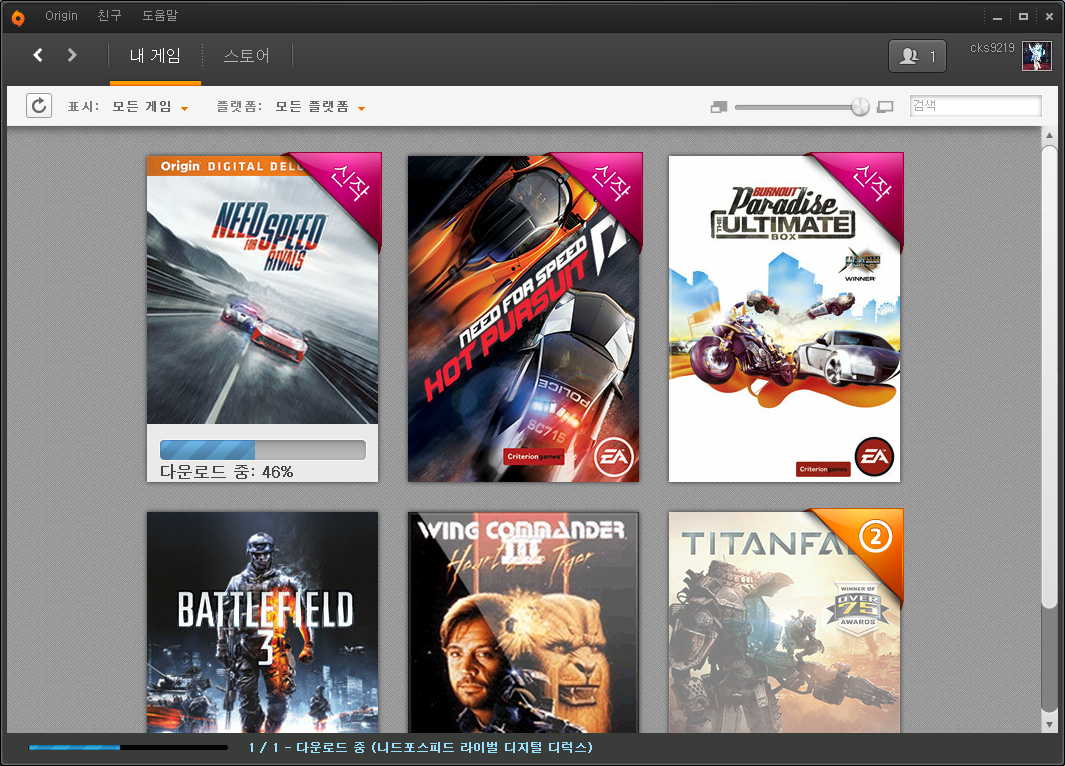Select the 내 게임 tab
Image resolution: width=1065 pixels, height=766 pixels.
[155, 56]
